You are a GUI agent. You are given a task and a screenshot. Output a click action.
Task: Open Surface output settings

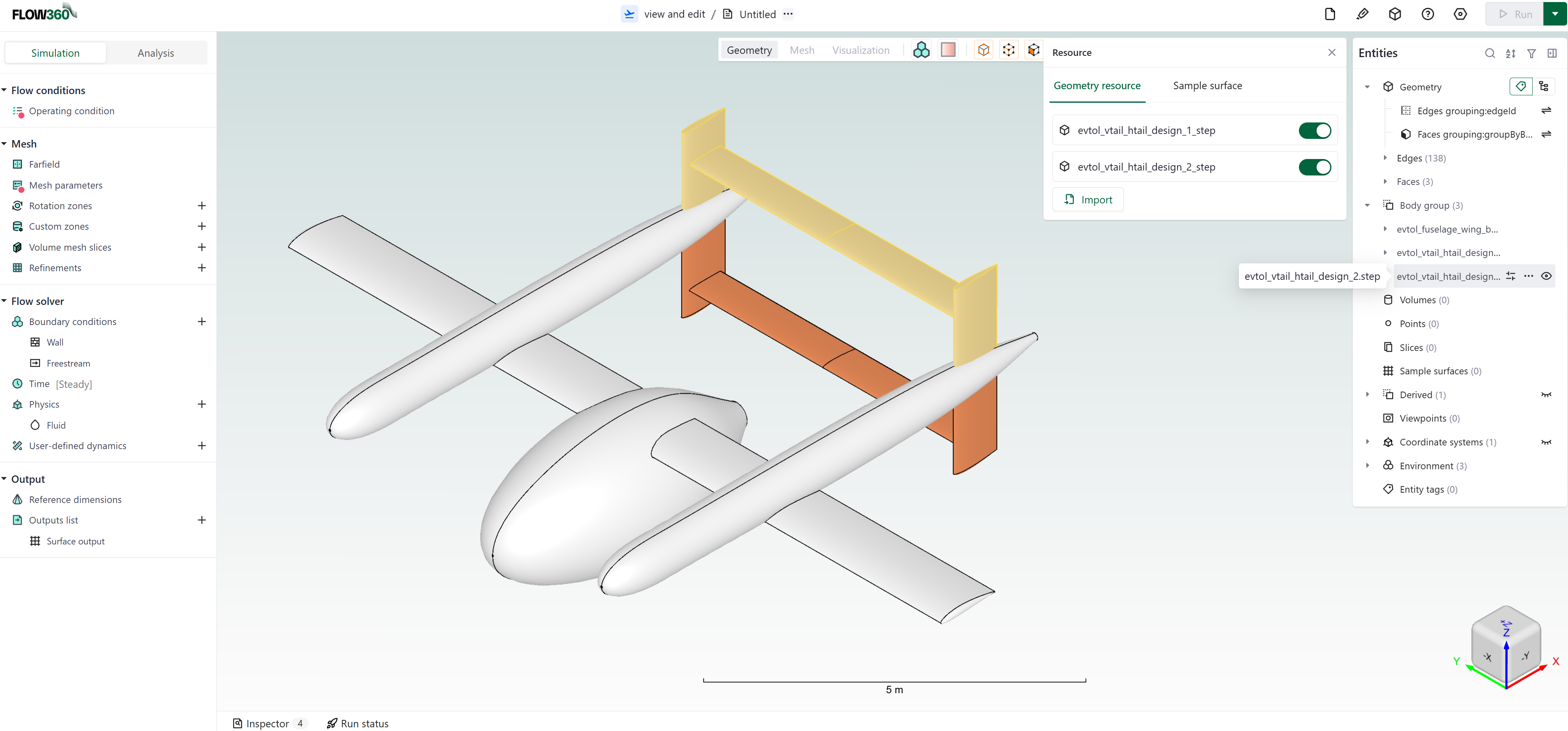76,540
